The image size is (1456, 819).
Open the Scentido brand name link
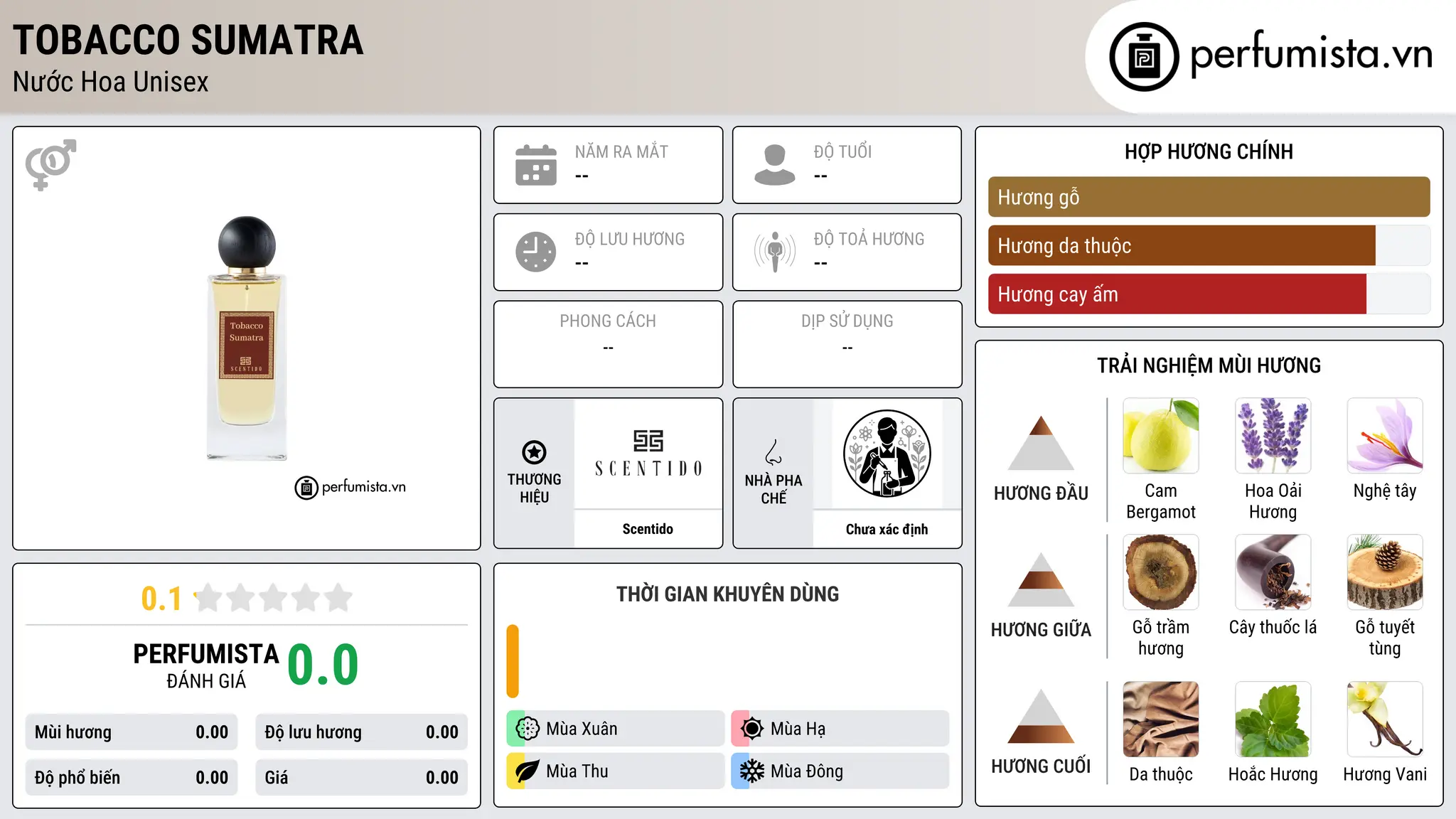[648, 529]
